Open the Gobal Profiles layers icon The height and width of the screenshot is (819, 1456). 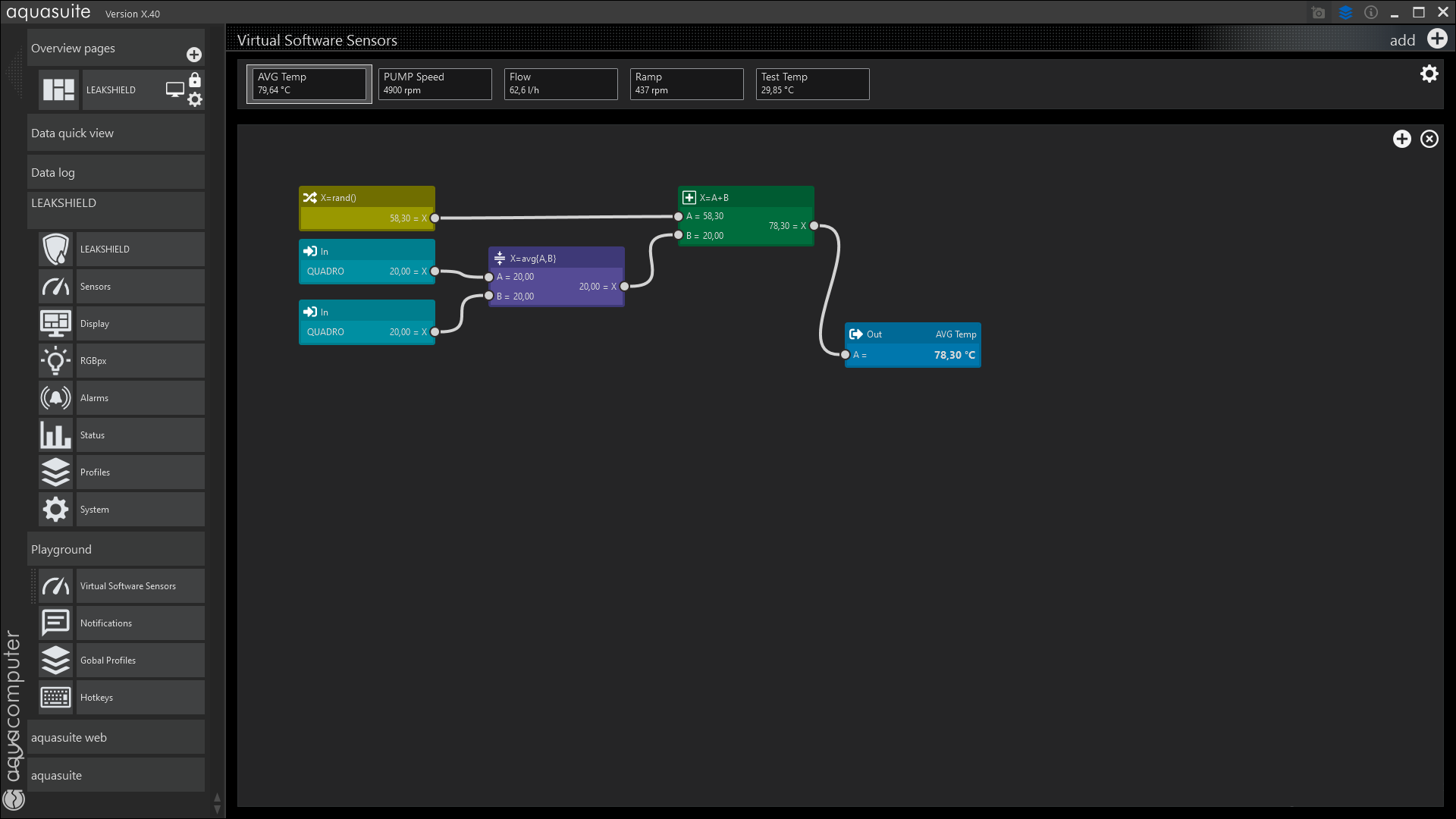56,660
